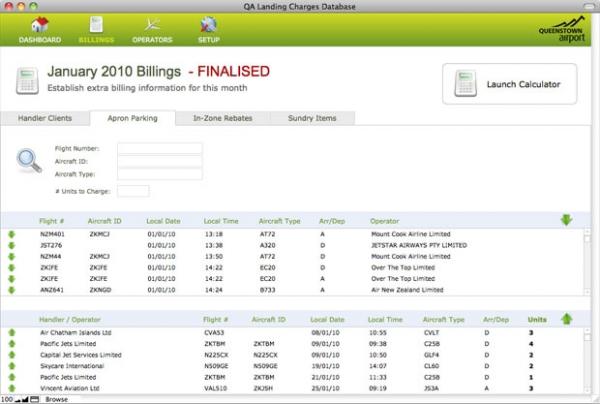Launch the Calculator button
Screen dimensions: 600x404
[509, 84]
